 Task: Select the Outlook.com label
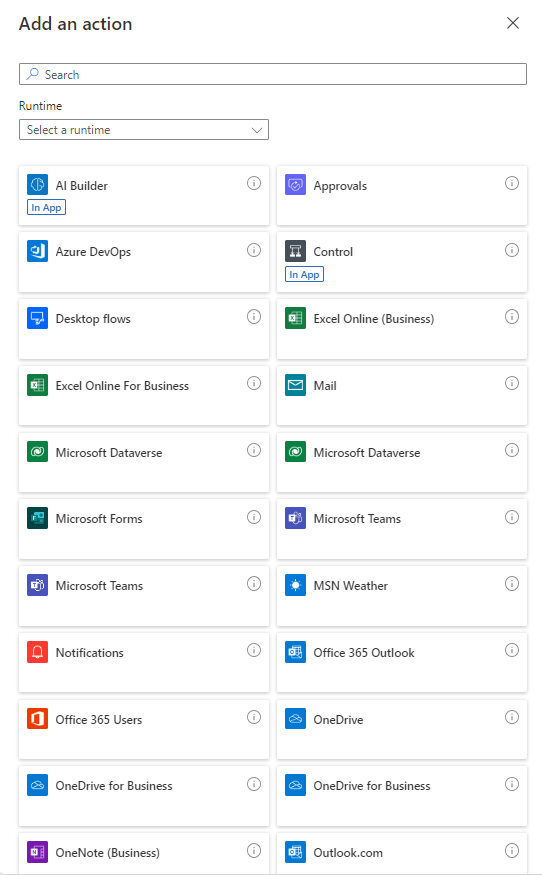348,853
